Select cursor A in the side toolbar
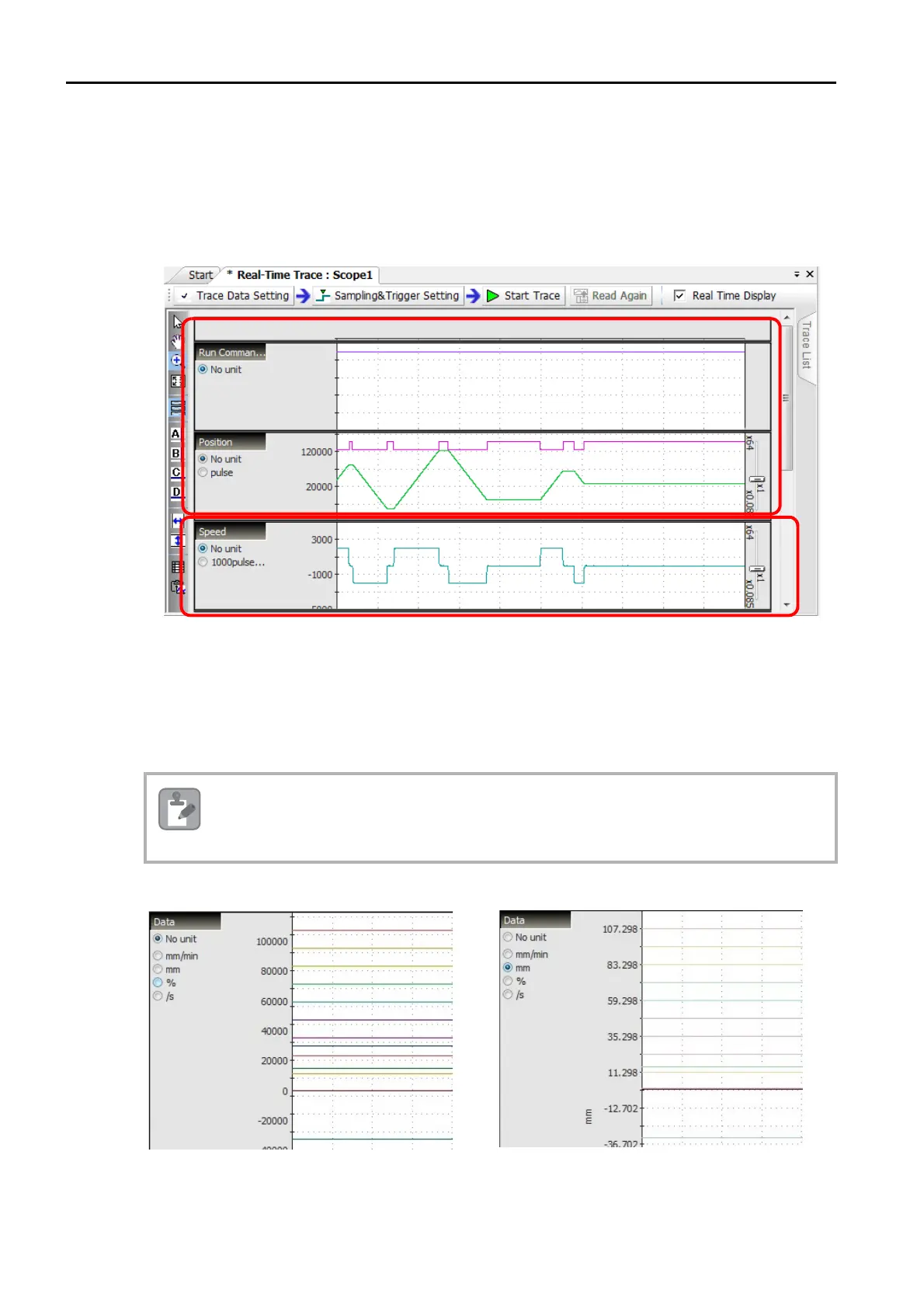Image resolution: width=924 pixels, height=1308 pixels. 176,434
